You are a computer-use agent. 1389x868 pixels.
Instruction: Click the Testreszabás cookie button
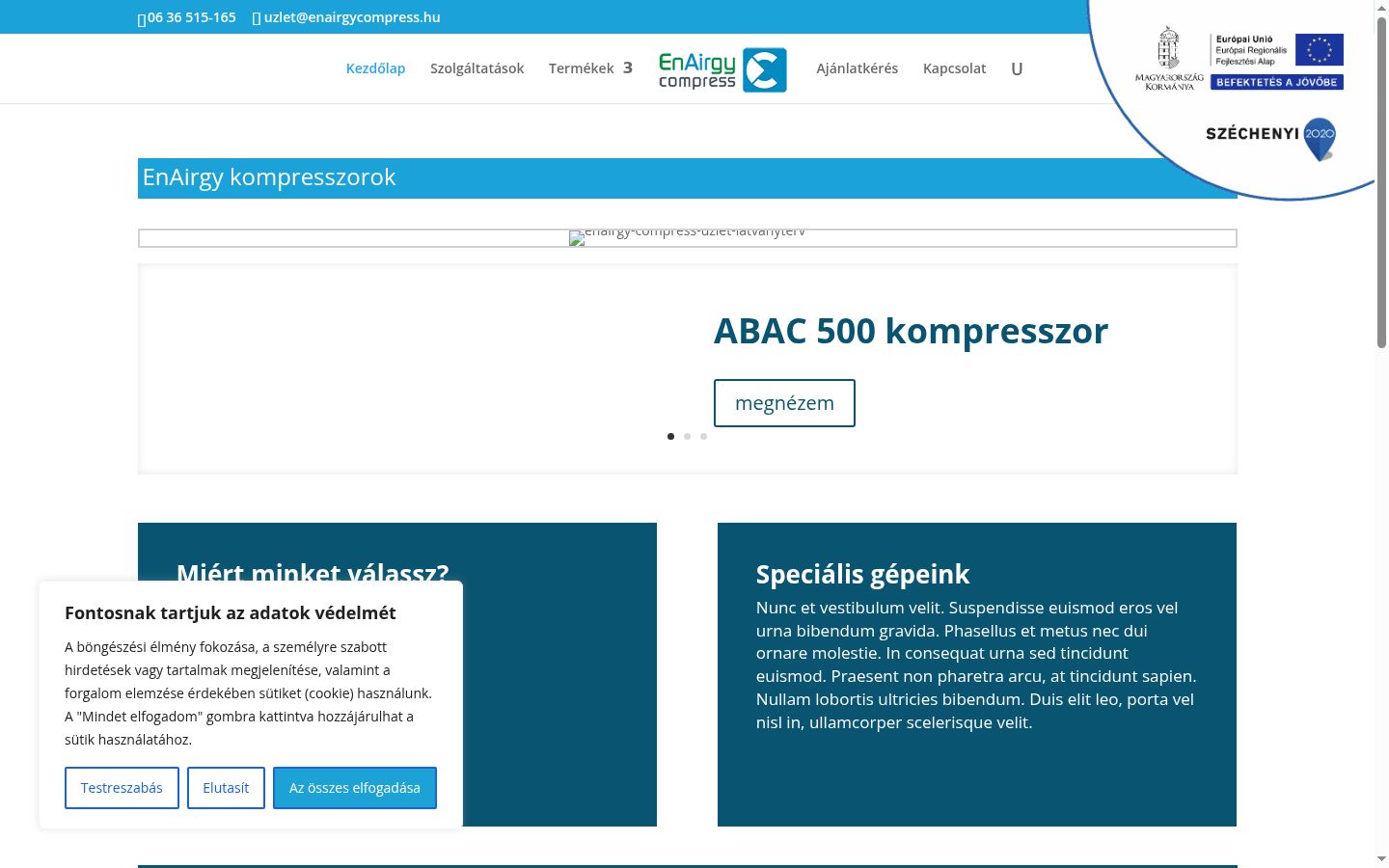122,788
